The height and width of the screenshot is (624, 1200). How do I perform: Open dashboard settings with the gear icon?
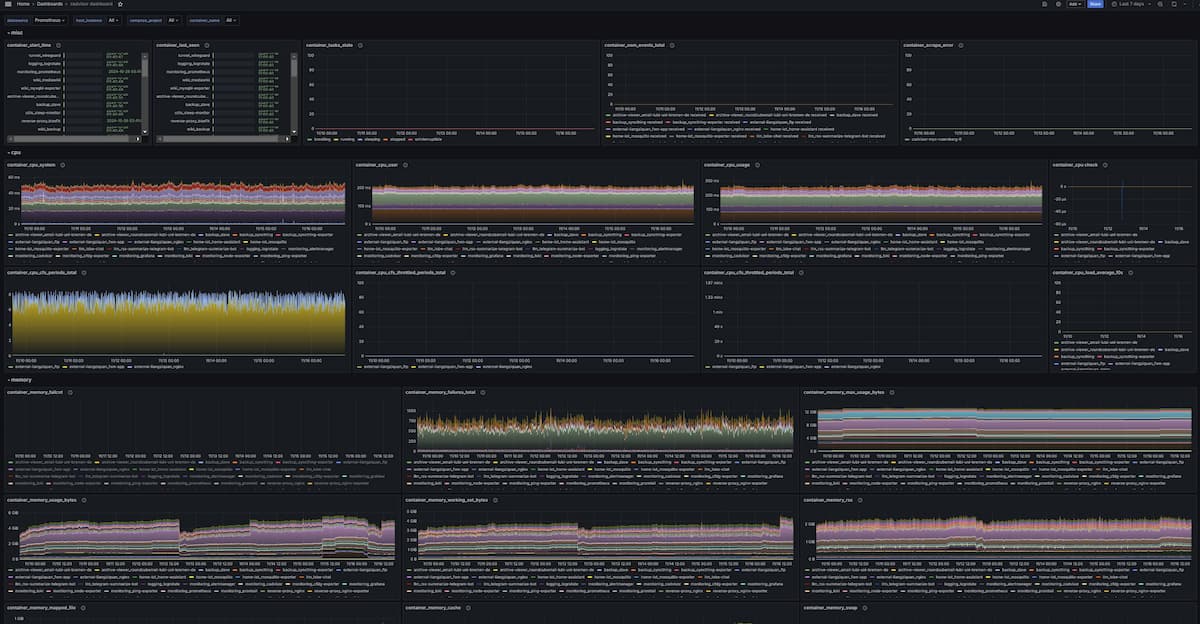(1058, 4)
